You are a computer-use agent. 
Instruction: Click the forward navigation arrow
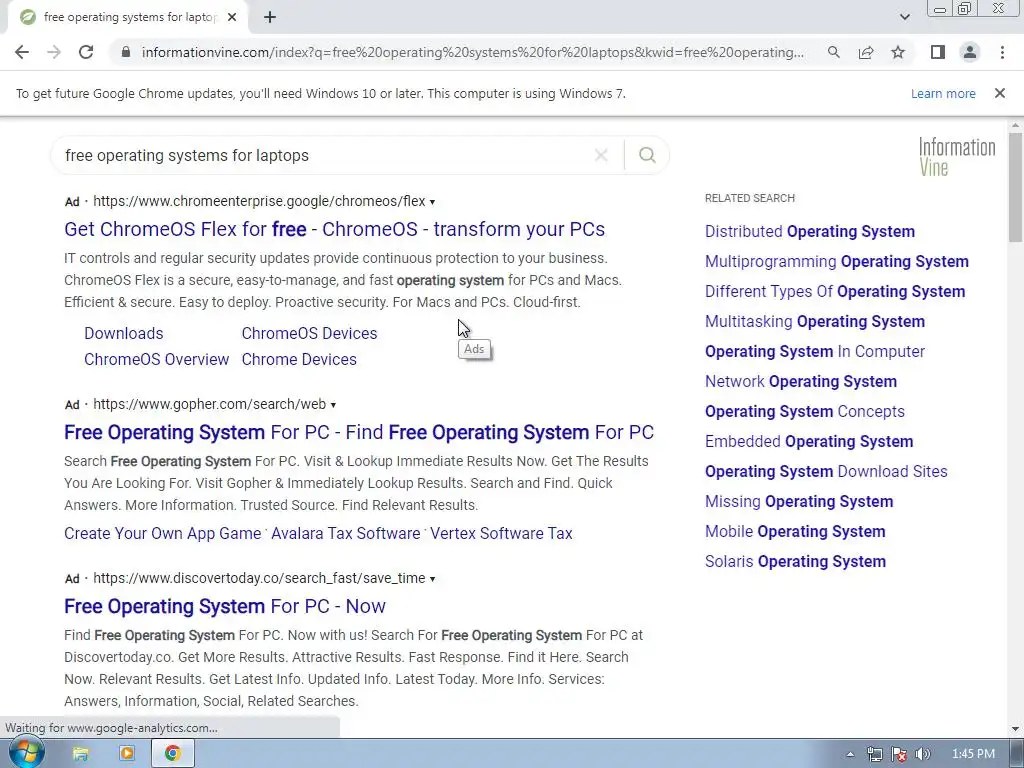tap(54, 52)
